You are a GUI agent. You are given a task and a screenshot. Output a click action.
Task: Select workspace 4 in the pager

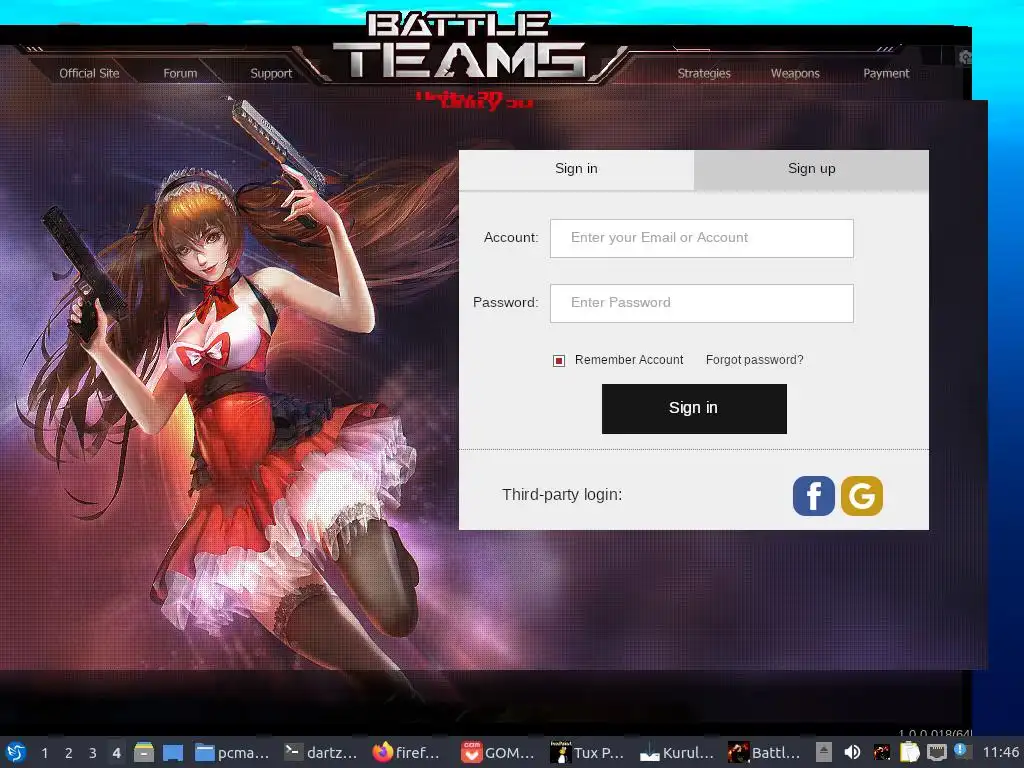point(116,753)
